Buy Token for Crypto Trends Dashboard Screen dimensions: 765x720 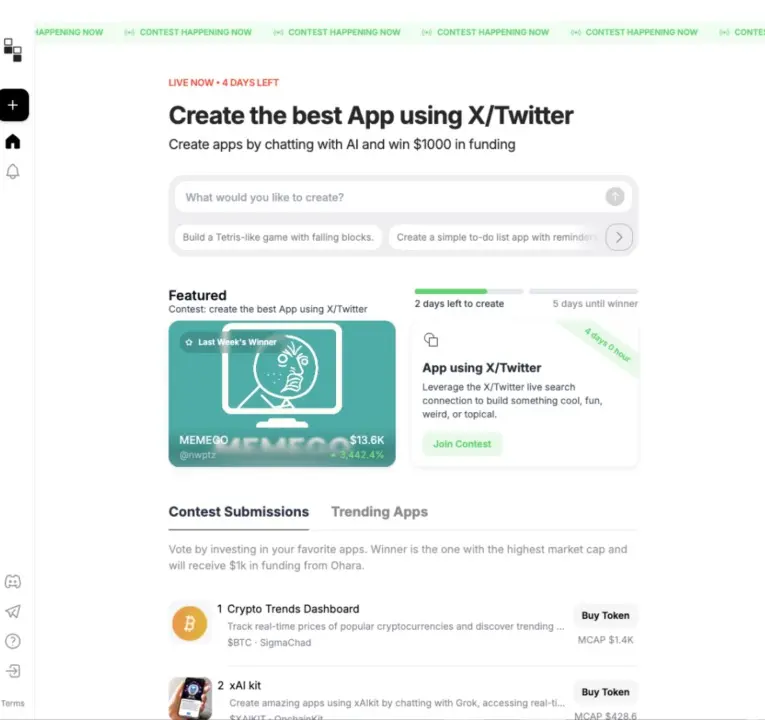[605, 616]
